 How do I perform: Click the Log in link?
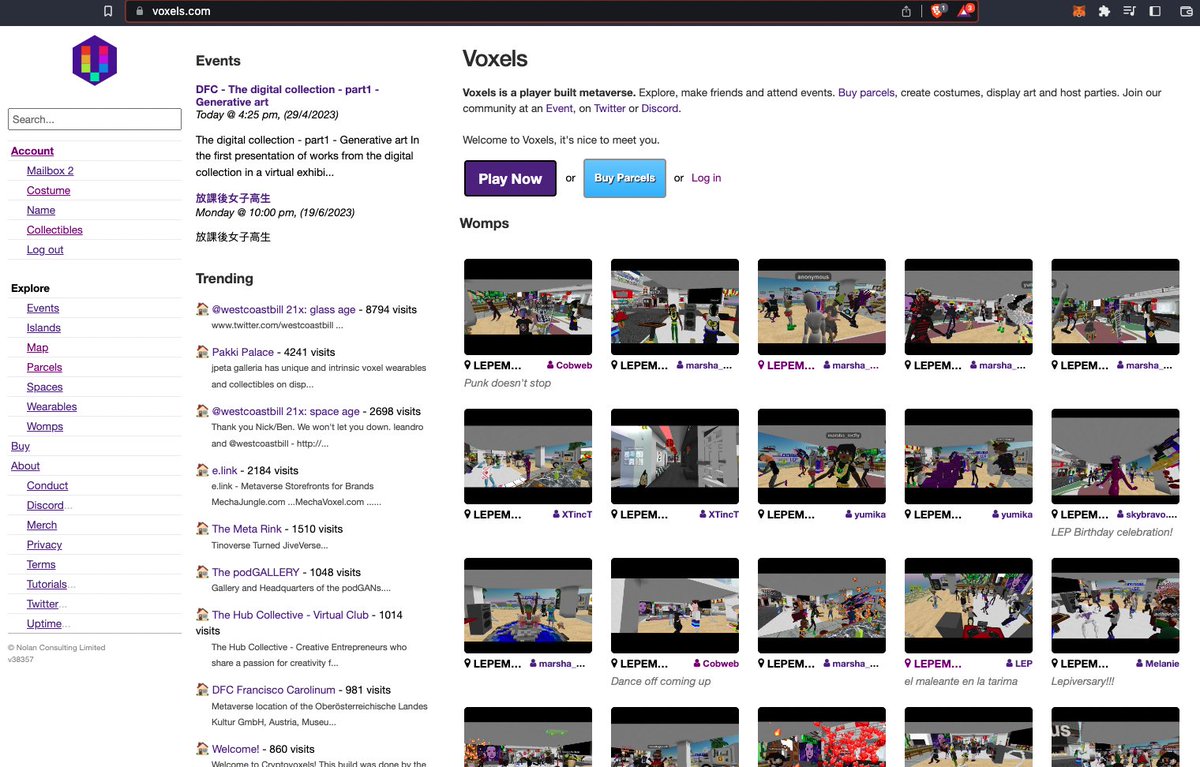click(706, 178)
